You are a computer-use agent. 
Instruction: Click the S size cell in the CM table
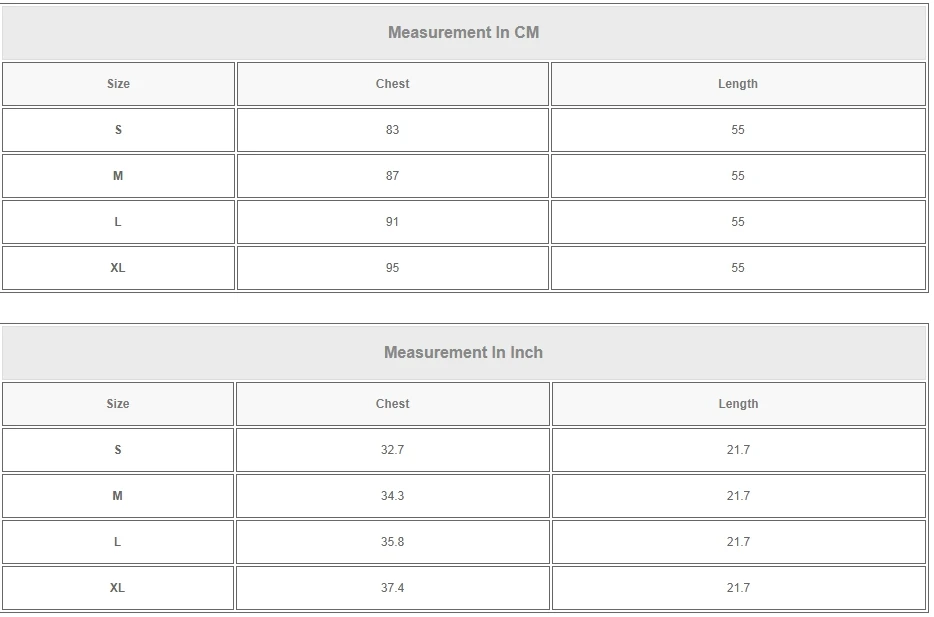[118, 130]
